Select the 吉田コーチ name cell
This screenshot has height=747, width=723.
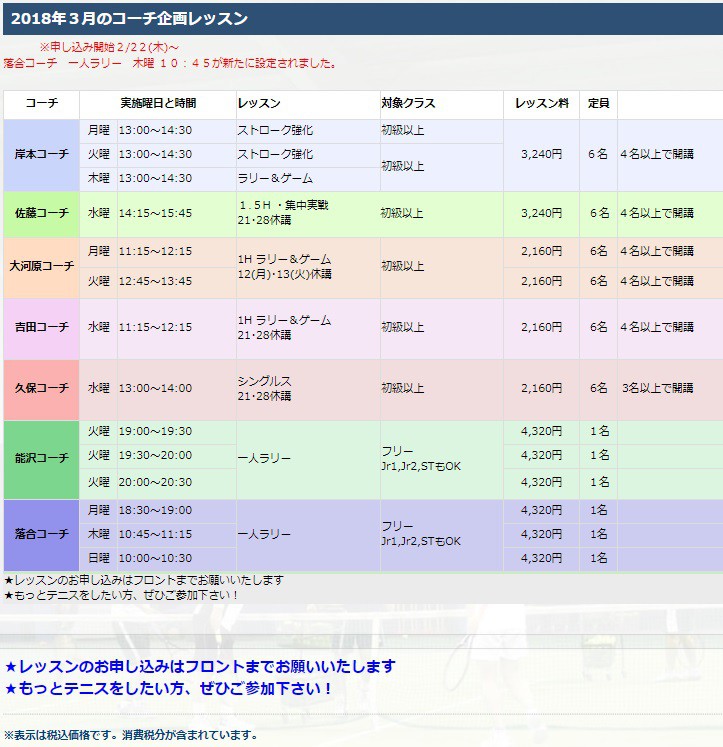tap(41, 327)
